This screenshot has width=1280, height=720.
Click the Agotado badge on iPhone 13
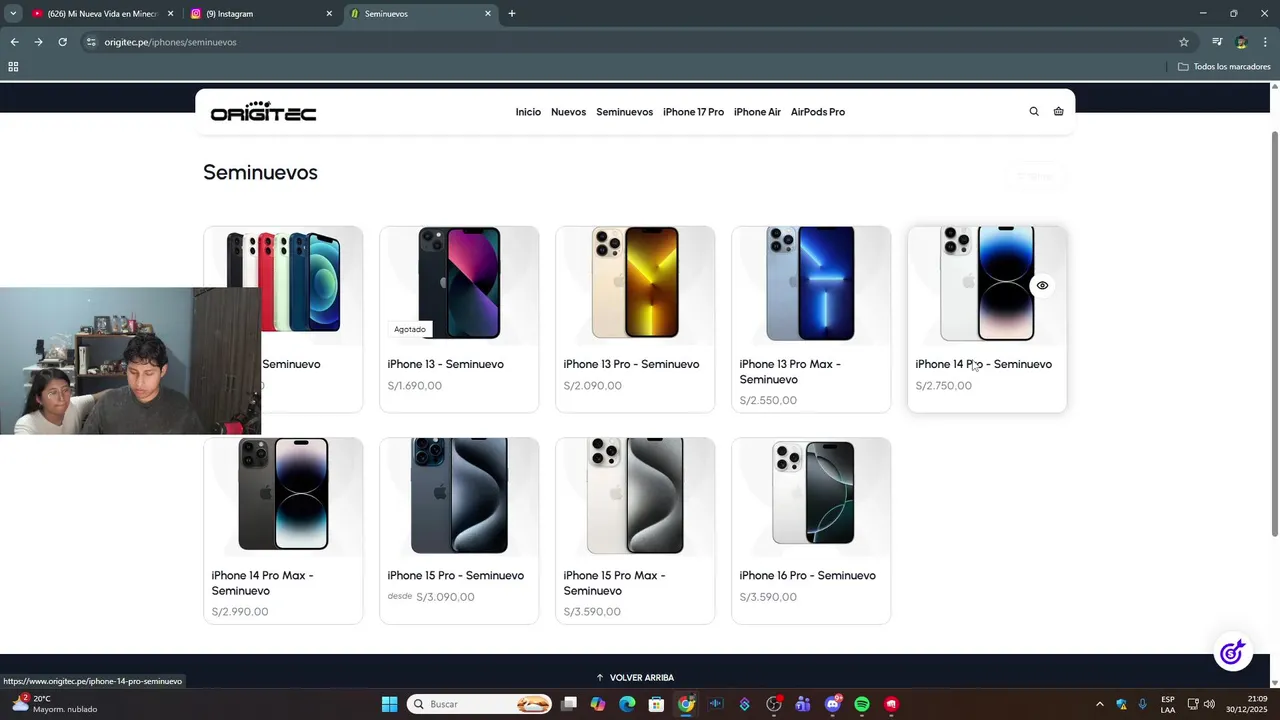pyautogui.click(x=409, y=329)
